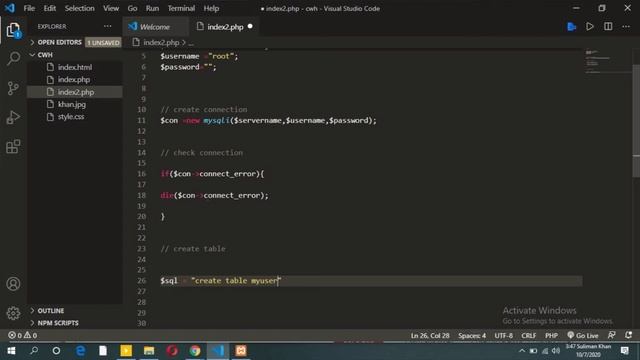
Task: Switch to the Welcome tab
Action: pyautogui.click(x=156, y=27)
